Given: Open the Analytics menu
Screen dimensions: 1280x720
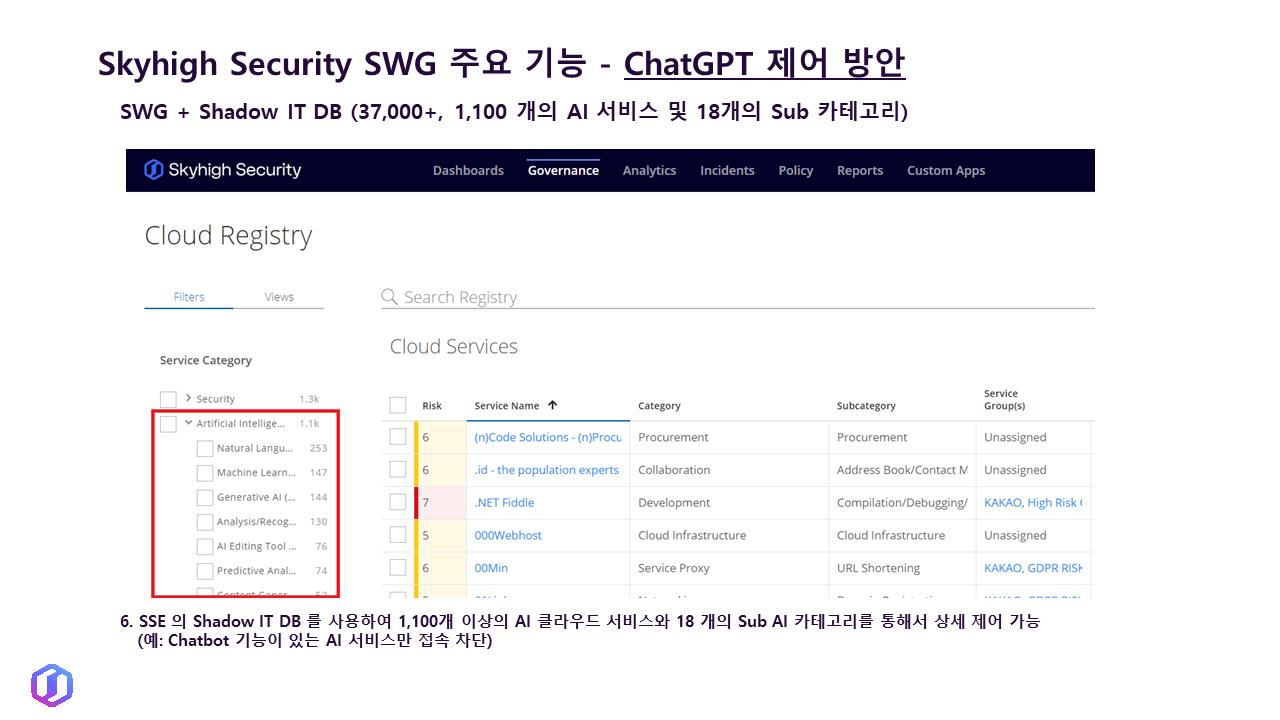Looking at the screenshot, I should coord(649,170).
